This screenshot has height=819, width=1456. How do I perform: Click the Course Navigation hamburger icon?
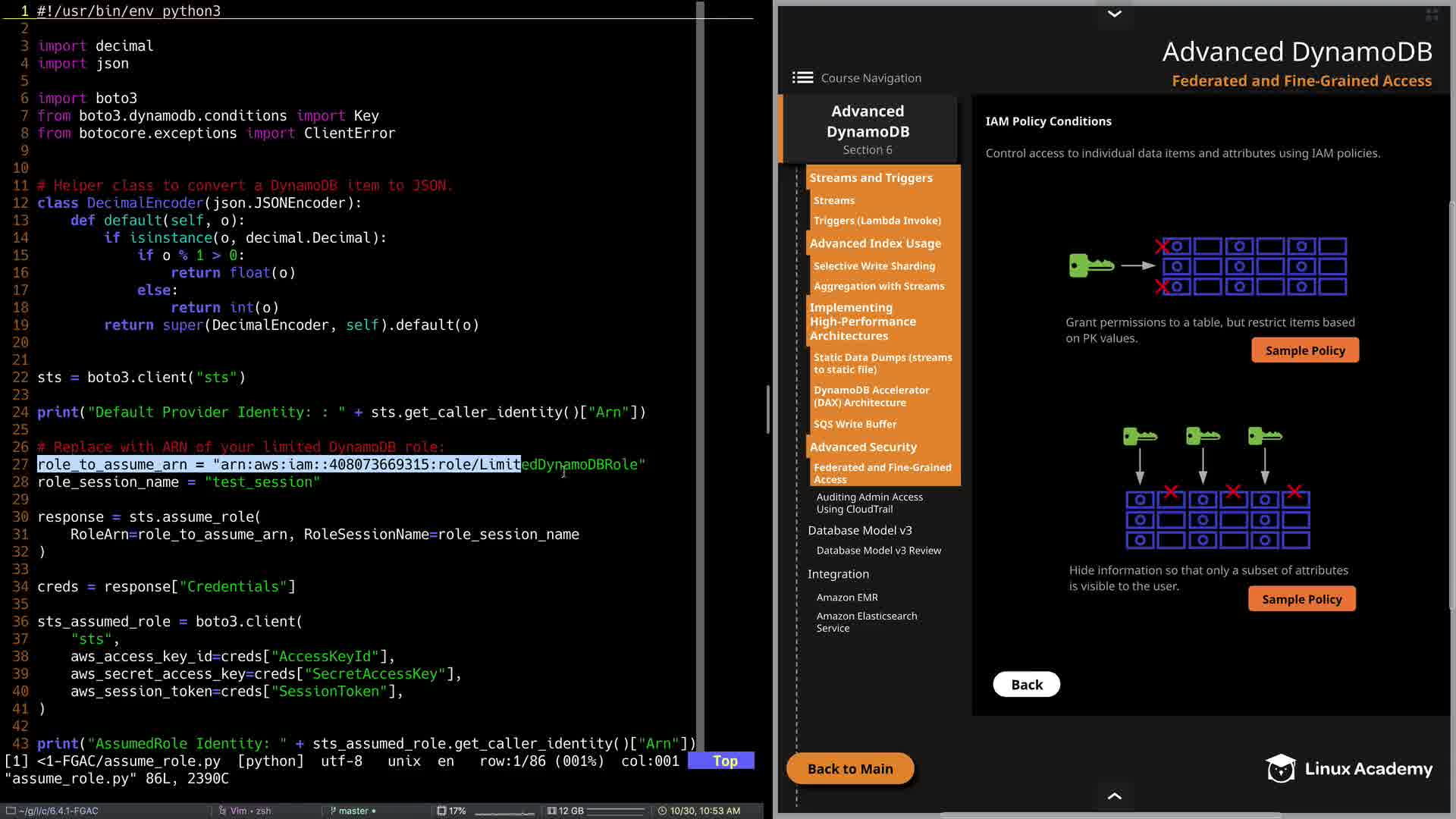[802, 77]
